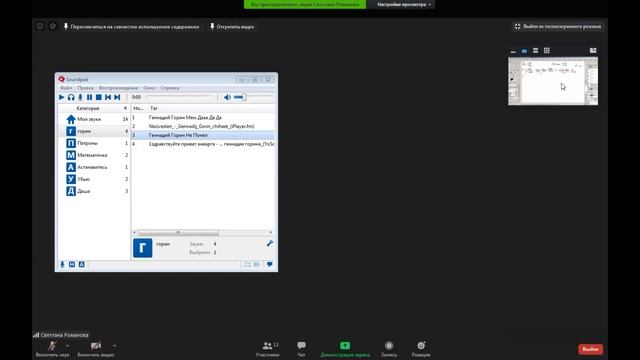Click Включить видео camera button
This screenshot has height=360, width=640.
pyautogui.click(x=96, y=349)
